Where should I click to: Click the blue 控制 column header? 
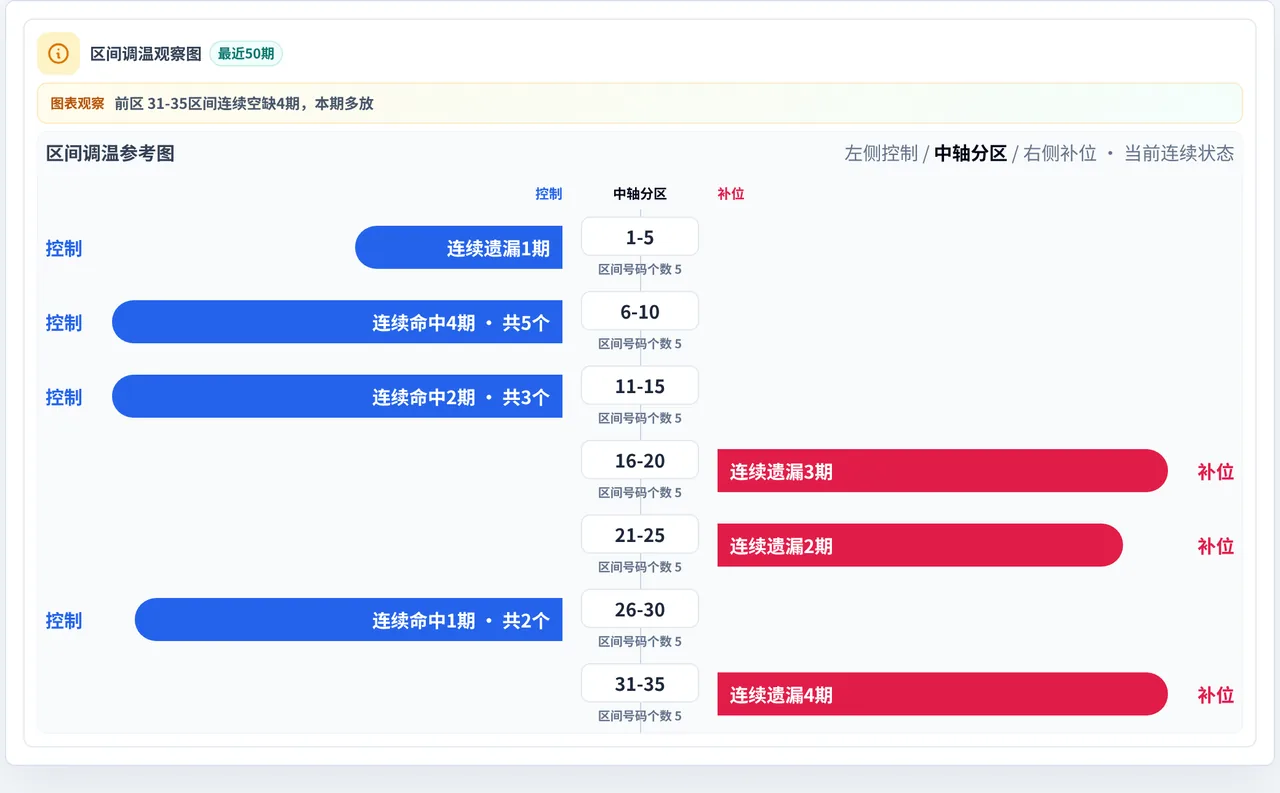pyautogui.click(x=548, y=194)
